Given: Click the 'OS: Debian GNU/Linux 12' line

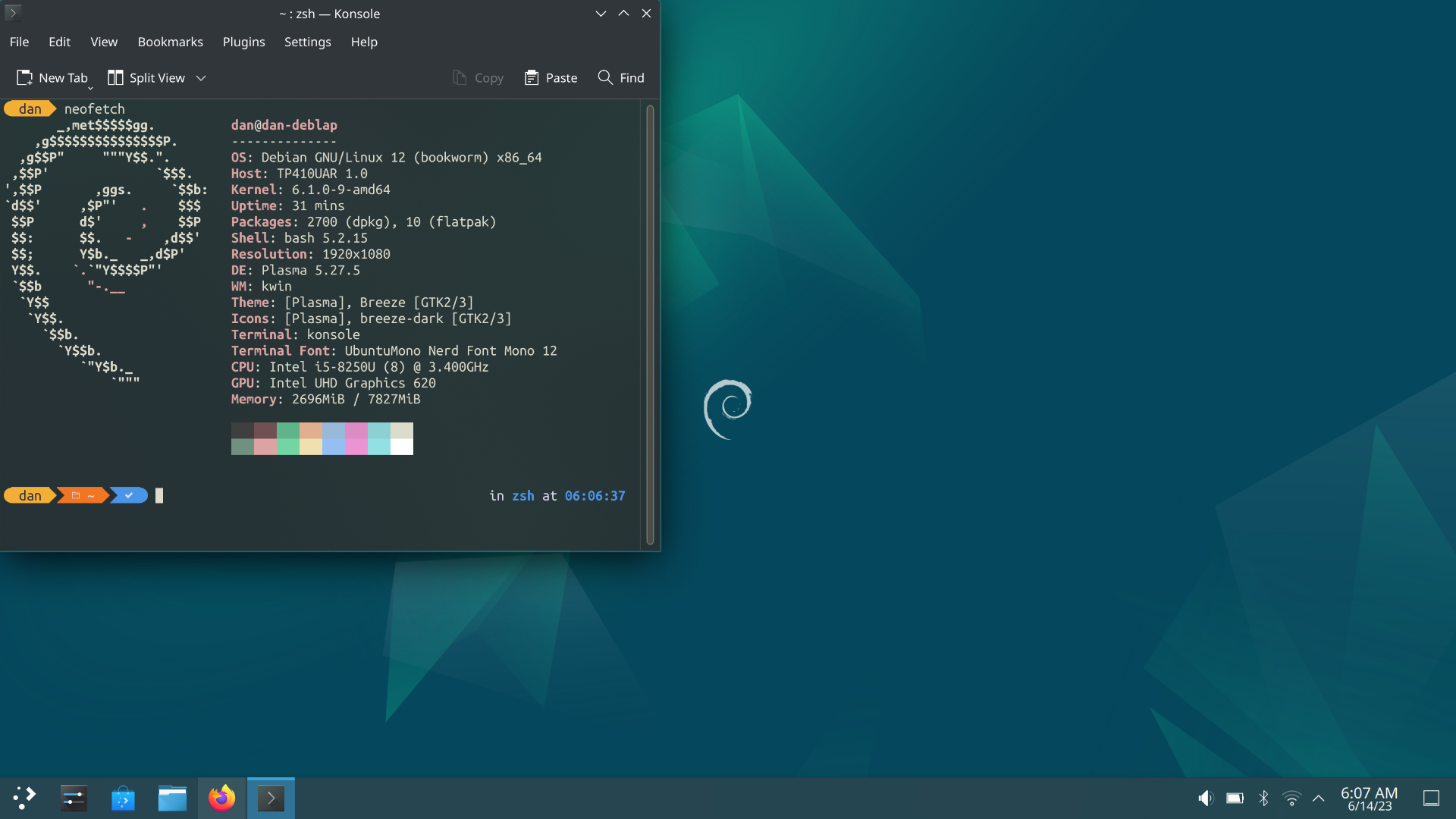Looking at the screenshot, I should click(x=387, y=157).
